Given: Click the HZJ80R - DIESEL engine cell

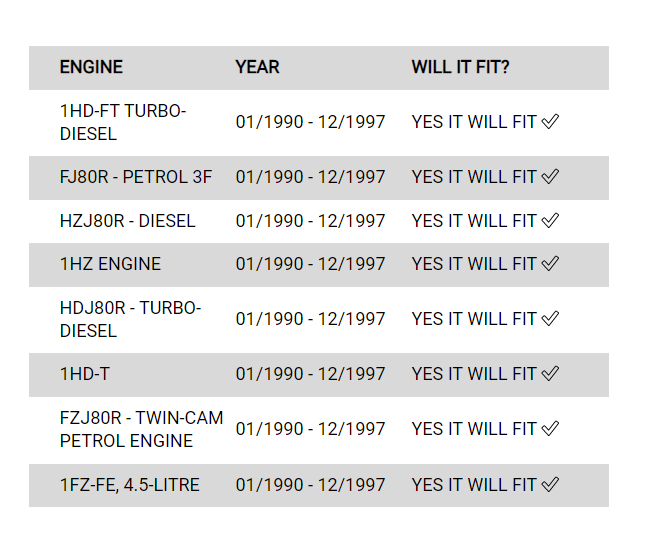Looking at the screenshot, I should pyautogui.click(x=127, y=221).
